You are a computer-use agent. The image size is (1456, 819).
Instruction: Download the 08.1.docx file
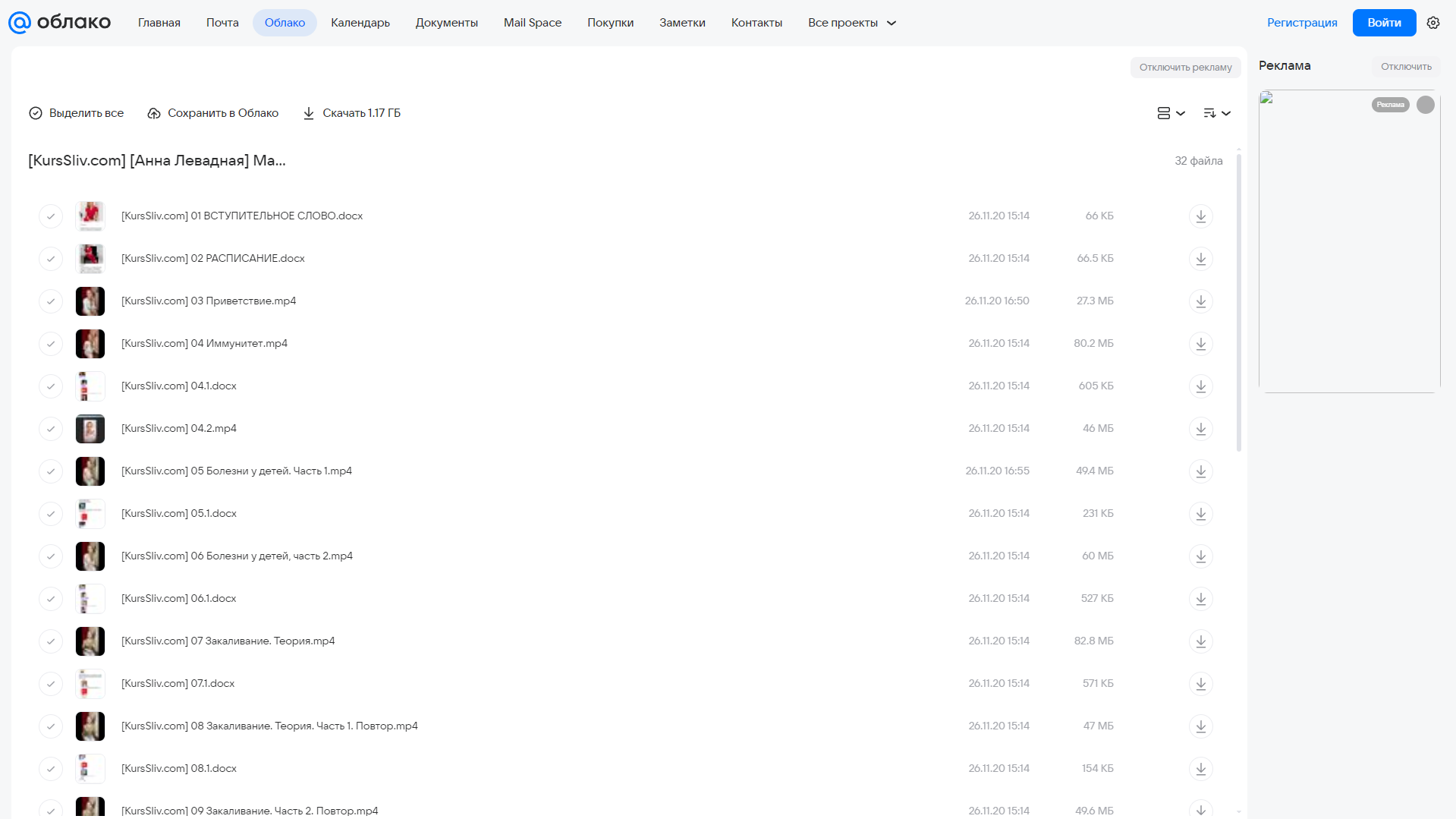[x=1200, y=769]
